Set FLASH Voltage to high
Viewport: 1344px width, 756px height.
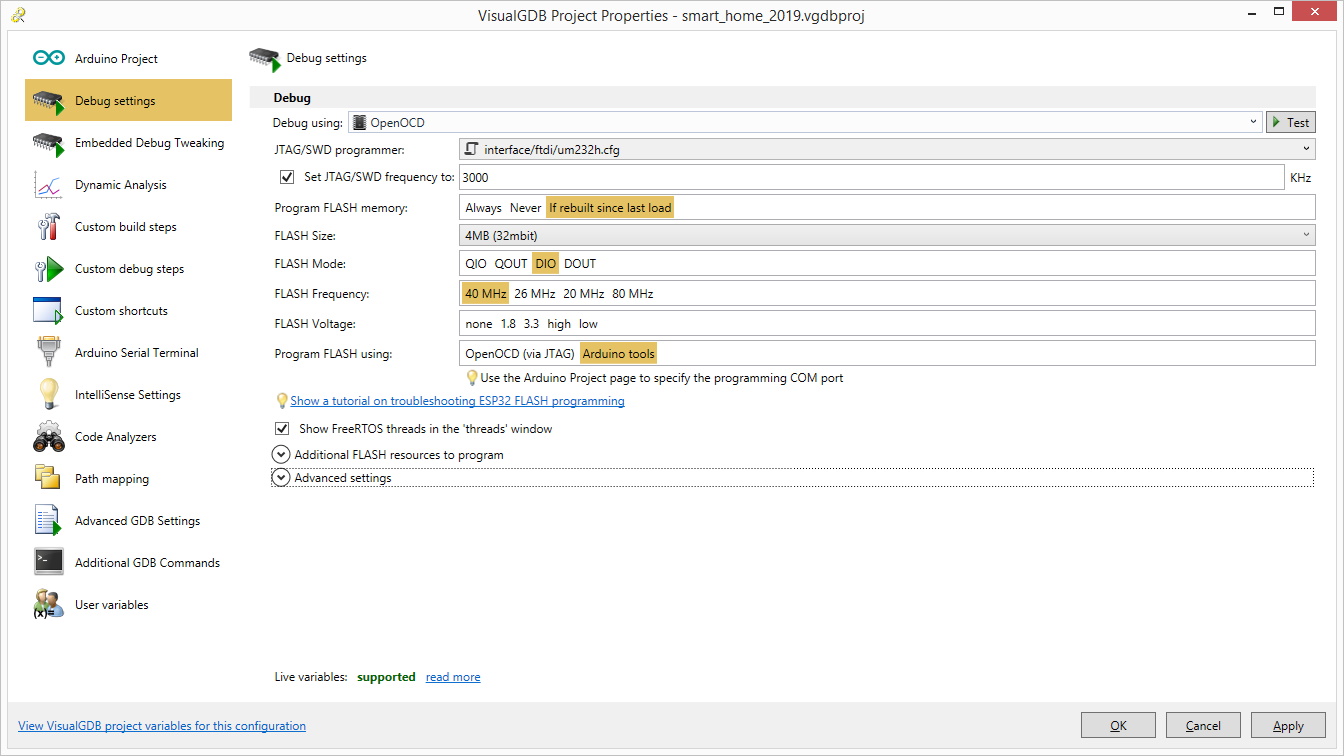coord(559,324)
